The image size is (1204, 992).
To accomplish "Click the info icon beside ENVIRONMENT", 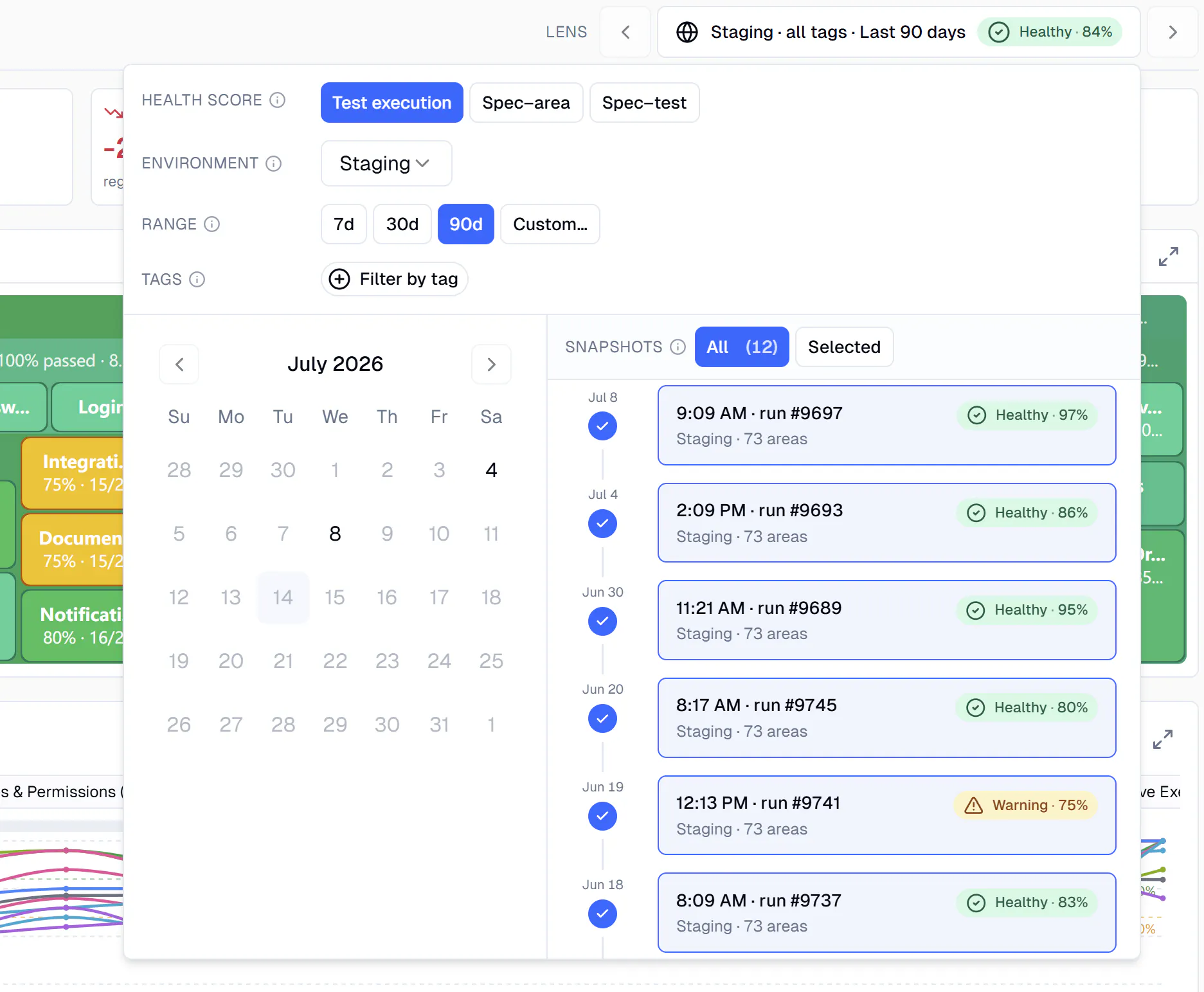I will (x=274, y=163).
